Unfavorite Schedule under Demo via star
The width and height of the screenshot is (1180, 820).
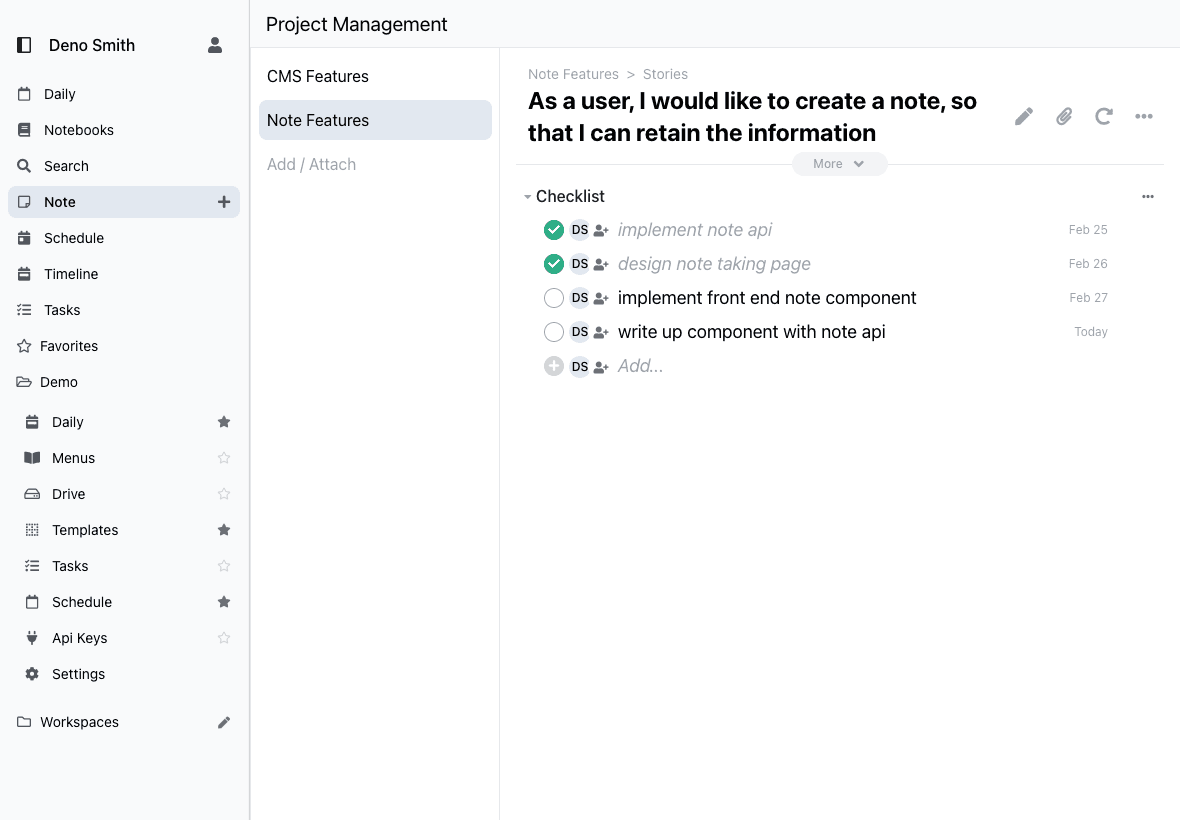pyautogui.click(x=224, y=602)
